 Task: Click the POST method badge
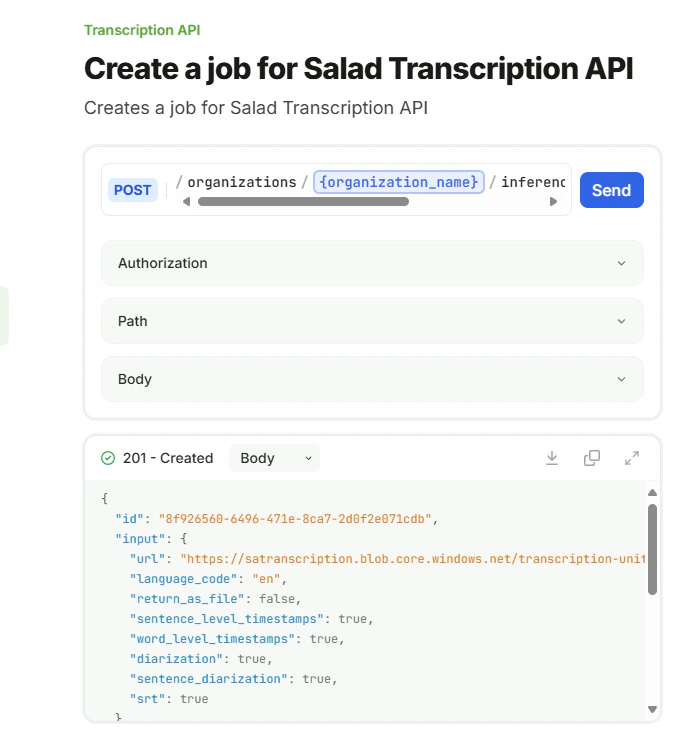point(132,190)
